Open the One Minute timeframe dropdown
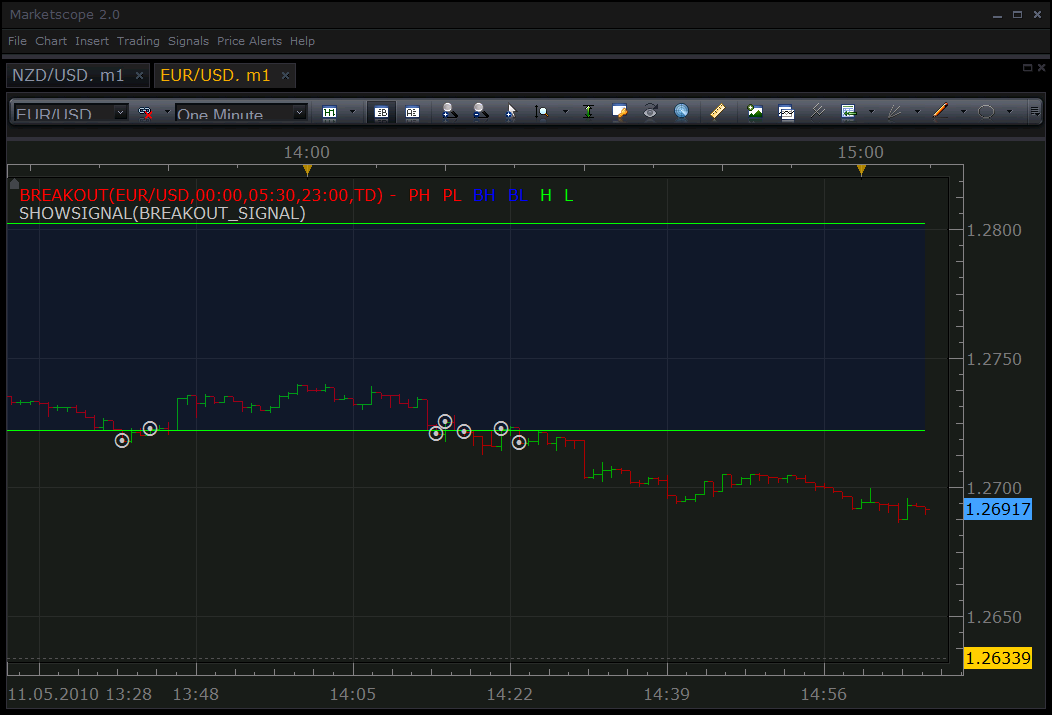The image size is (1052, 715). (x=241, y=113)
